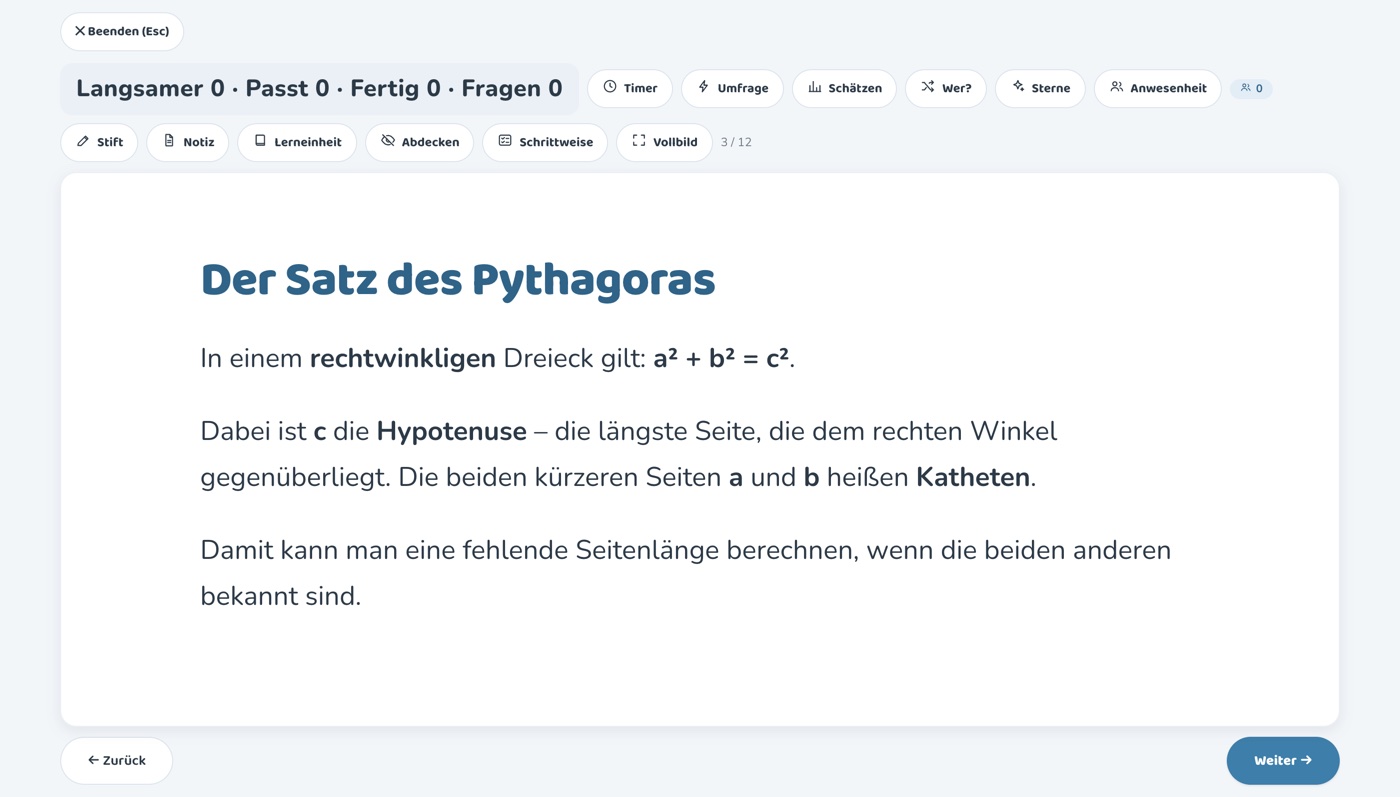This screenshot has width=1400, height=797.
Task: Advance with the Weiter button
Action: coord(1283,761)
